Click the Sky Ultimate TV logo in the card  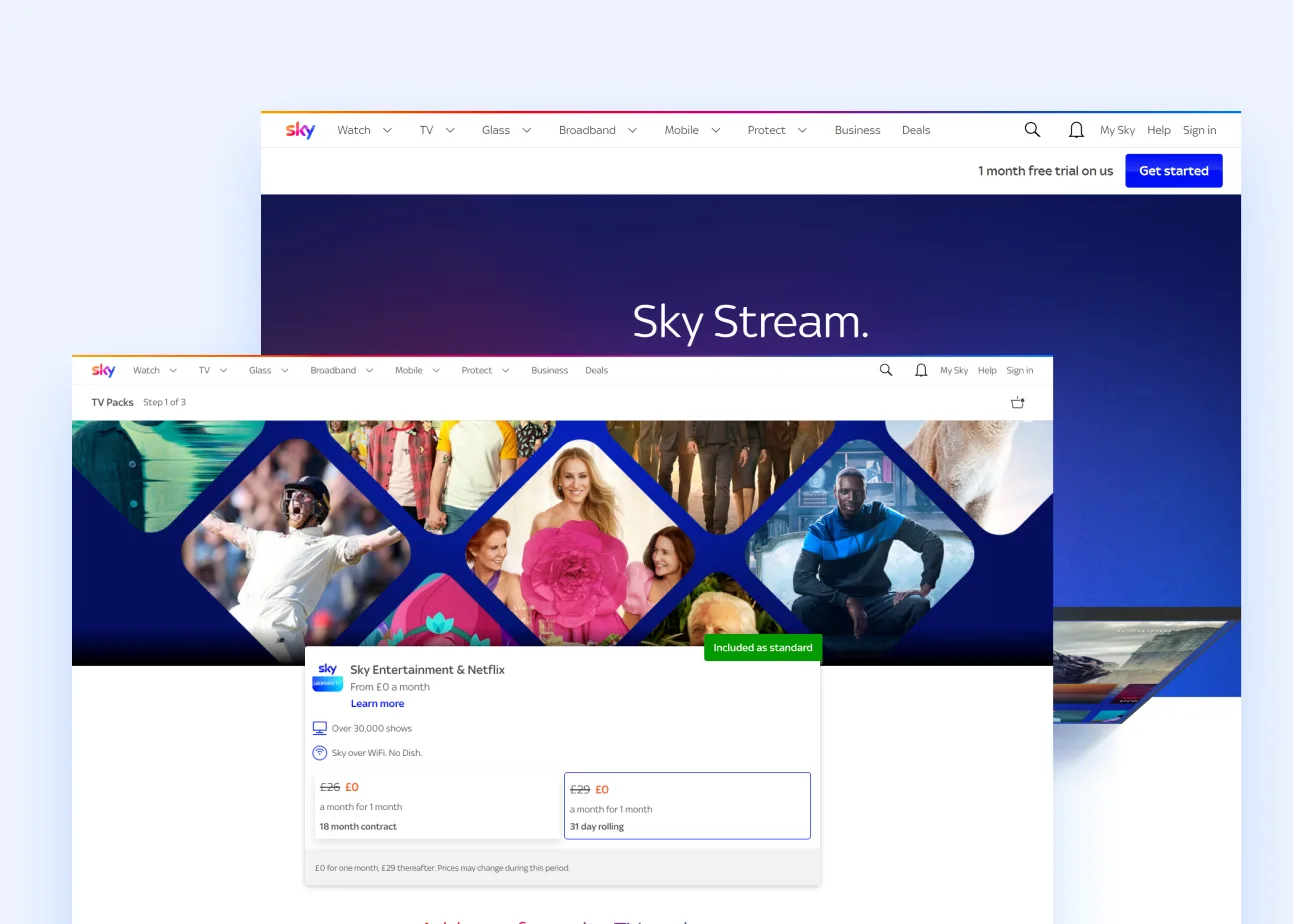click(x=327, y=677)
